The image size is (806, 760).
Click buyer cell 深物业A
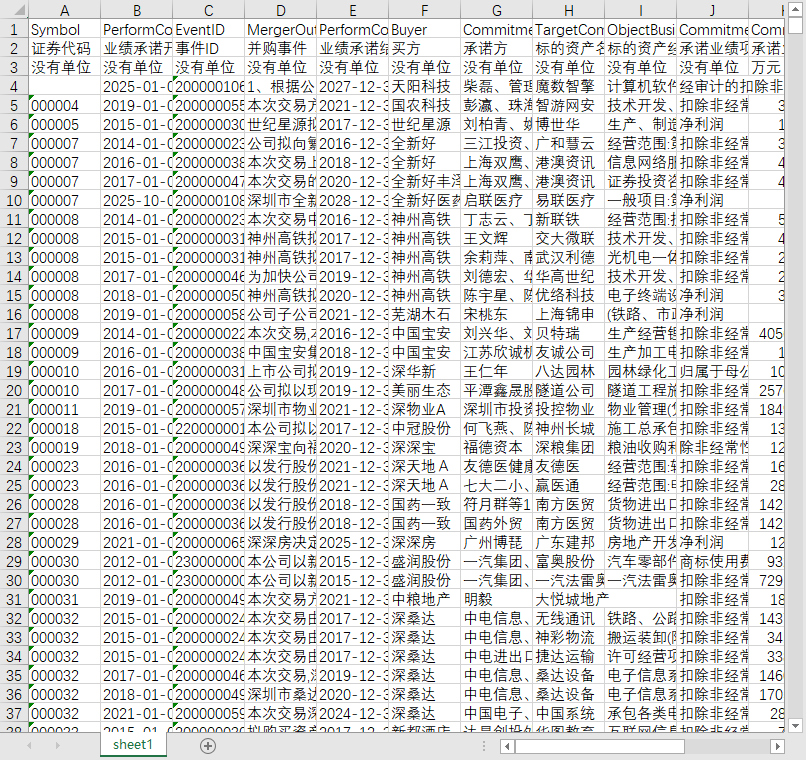(425, 410)
